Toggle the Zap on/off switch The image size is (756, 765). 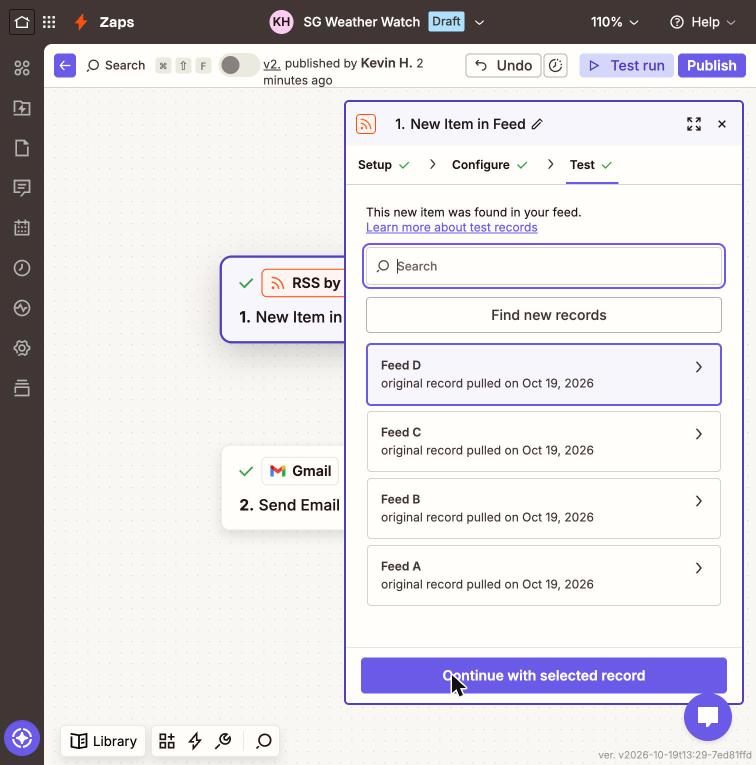[239, 65]
